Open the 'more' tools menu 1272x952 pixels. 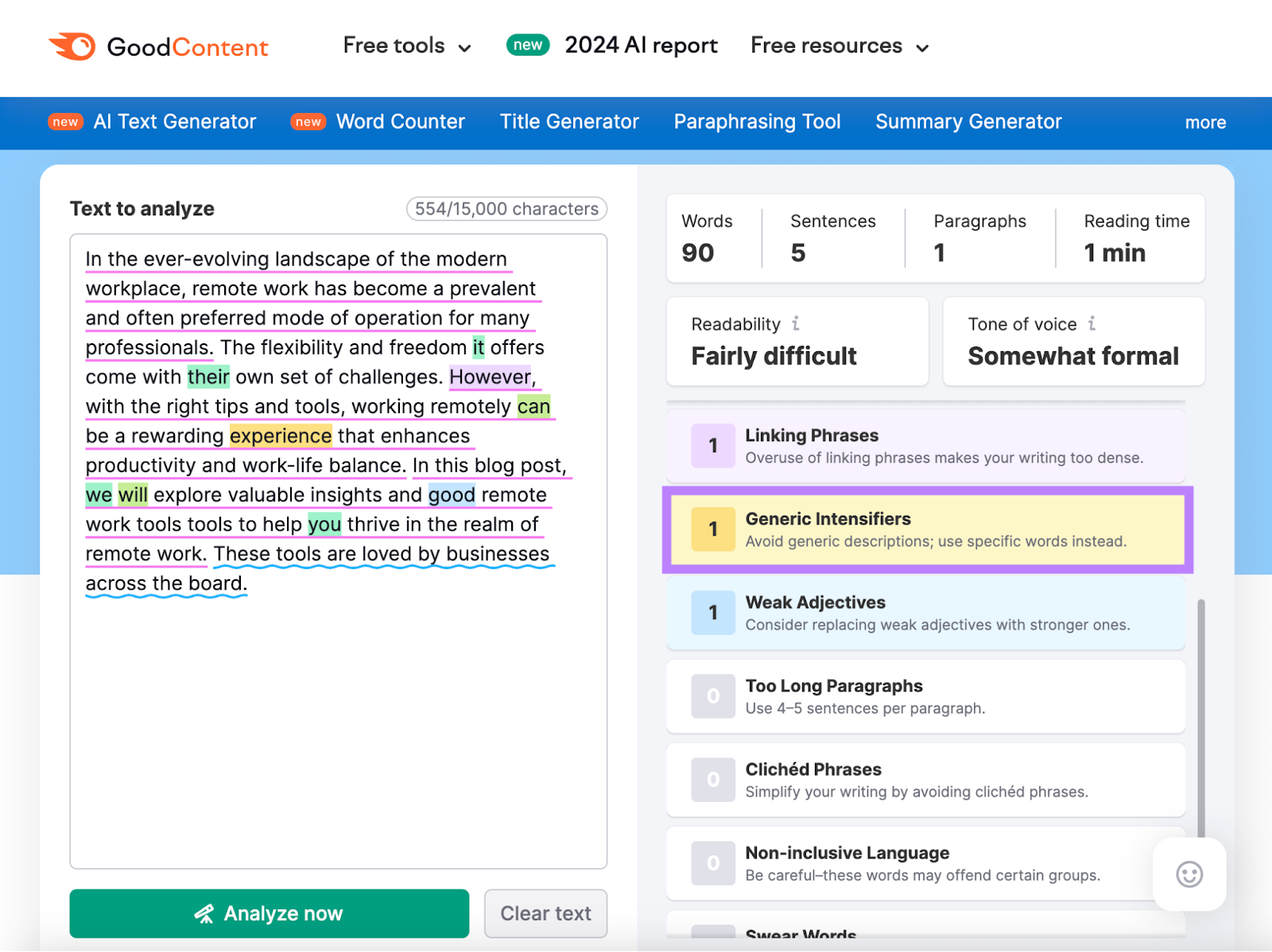coord(1205,122)
